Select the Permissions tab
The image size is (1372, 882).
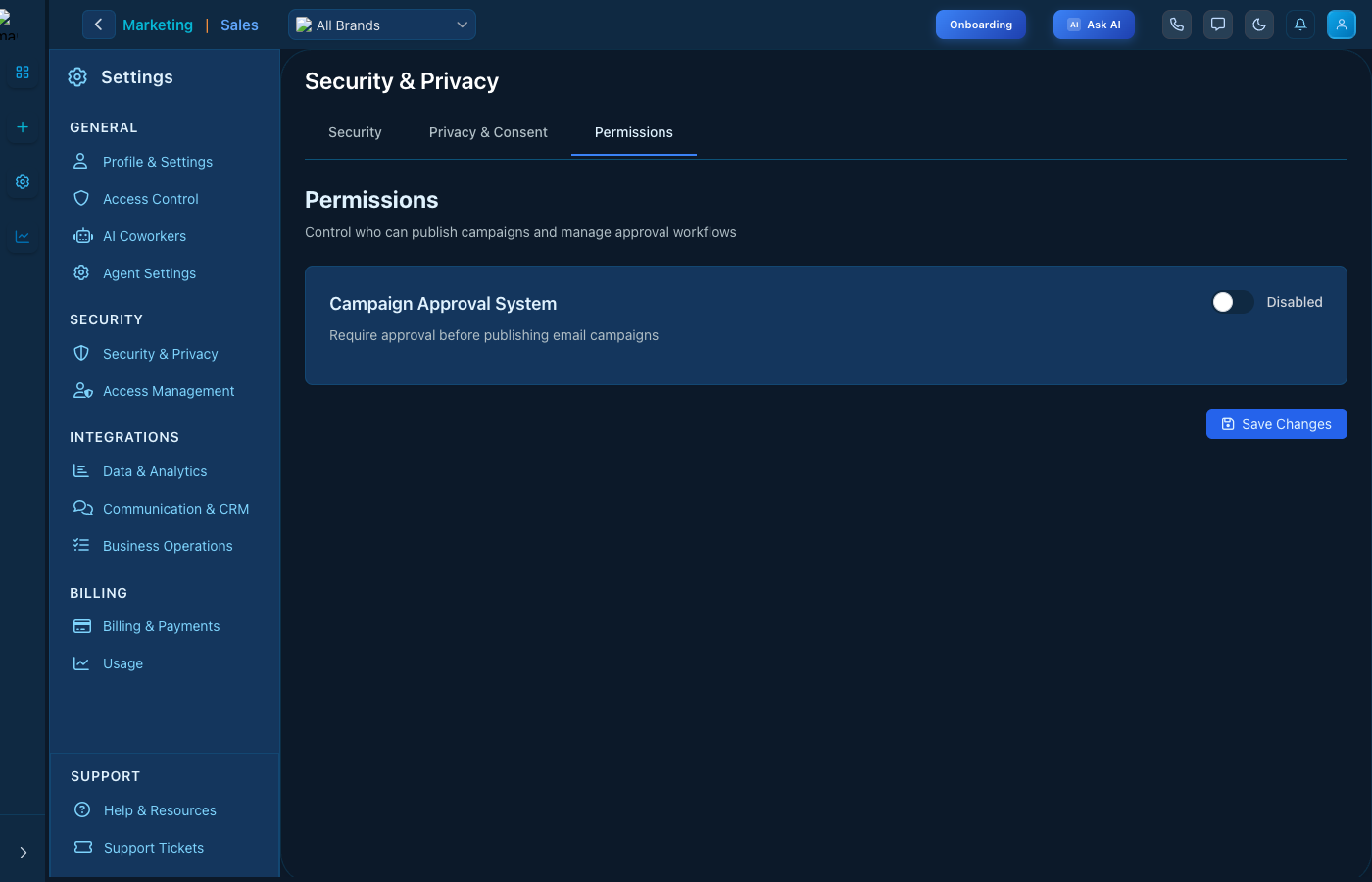point(634,132)
